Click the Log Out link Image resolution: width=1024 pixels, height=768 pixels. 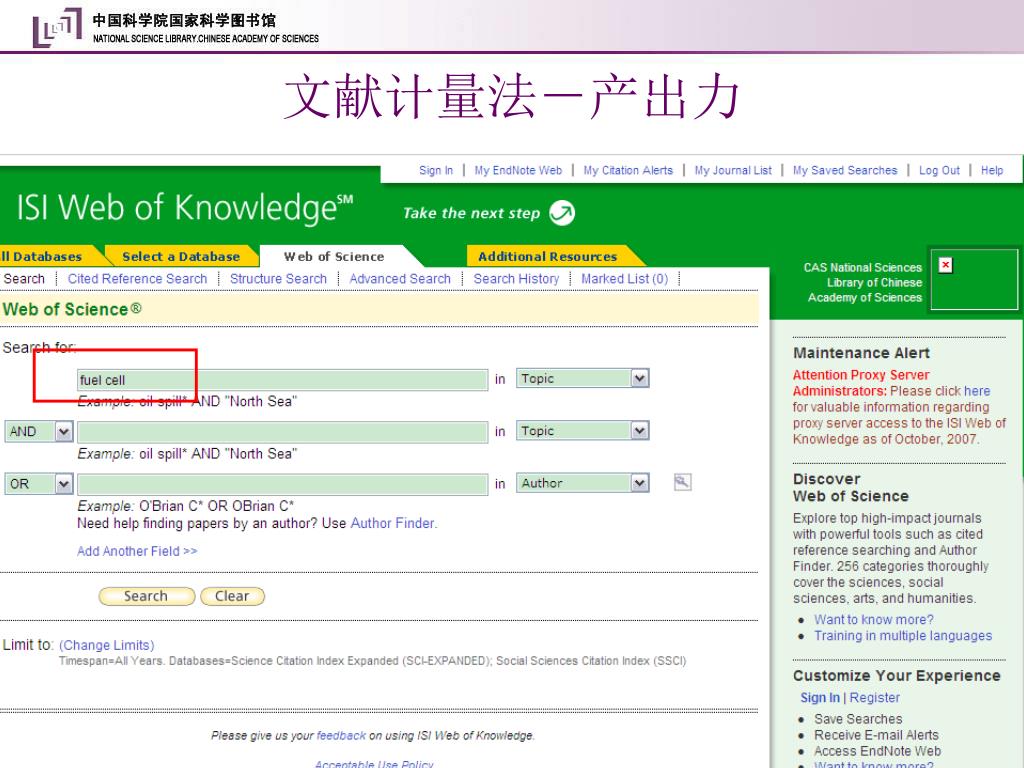[939, 170]
